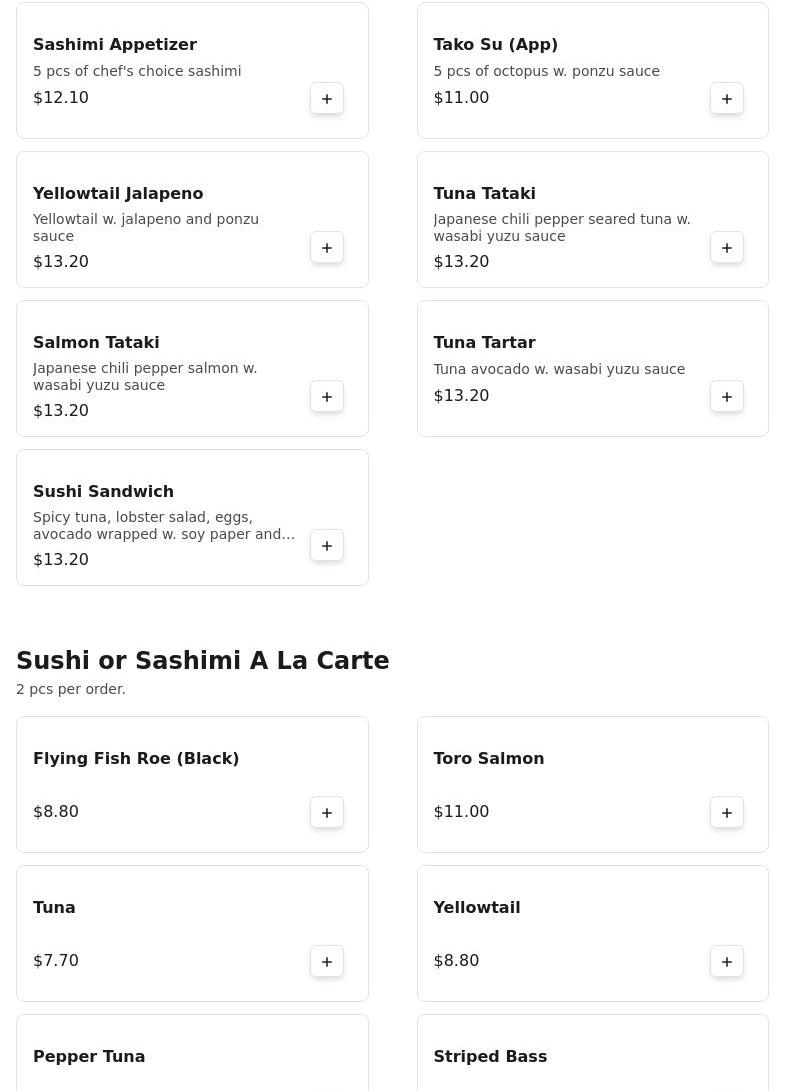Click plus icon for Yellowtail Jalapeno
The width and height of the screenshot is (785, 1091).
coord(327,248)
